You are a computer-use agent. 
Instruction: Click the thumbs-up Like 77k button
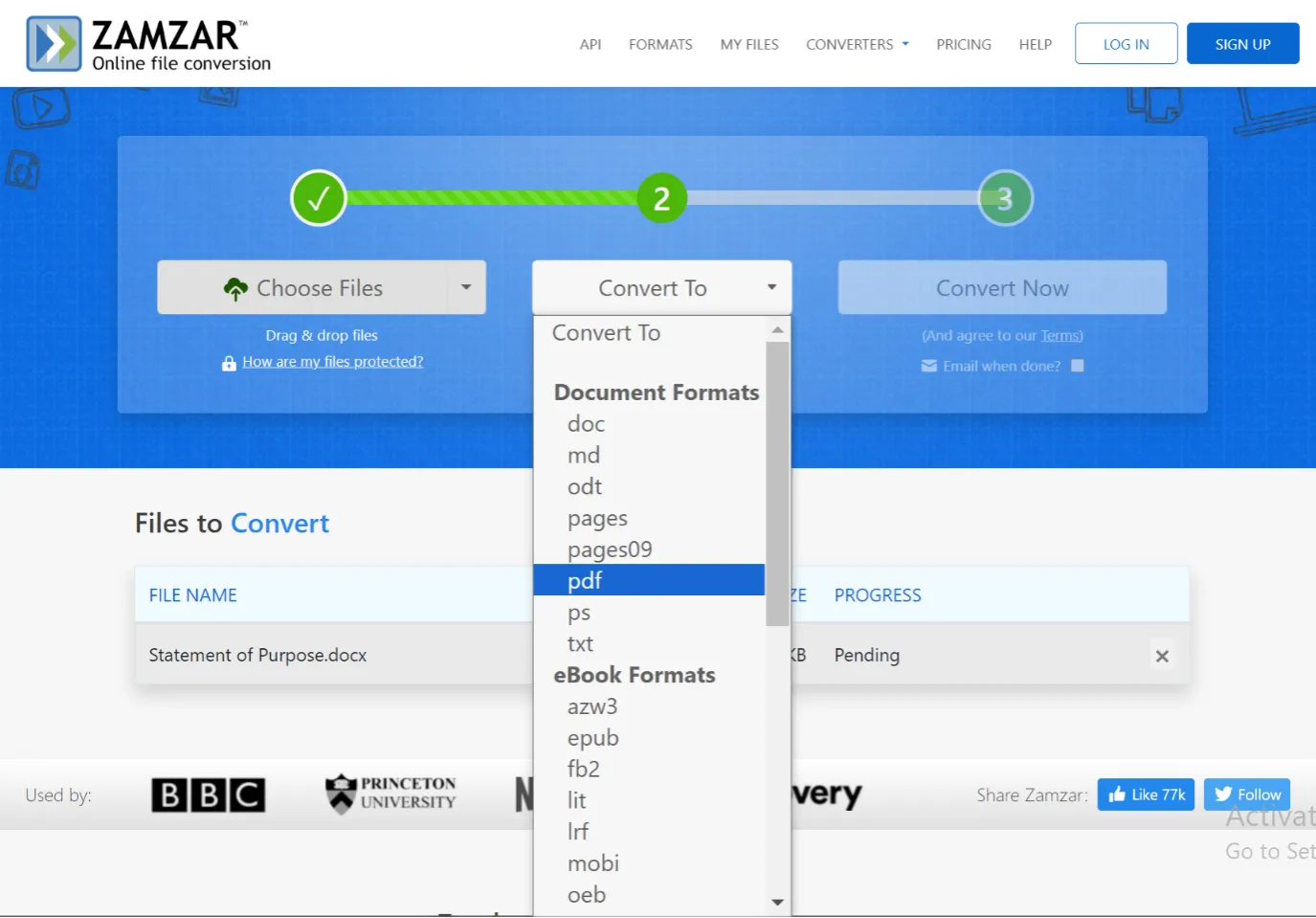[1146, 795]
